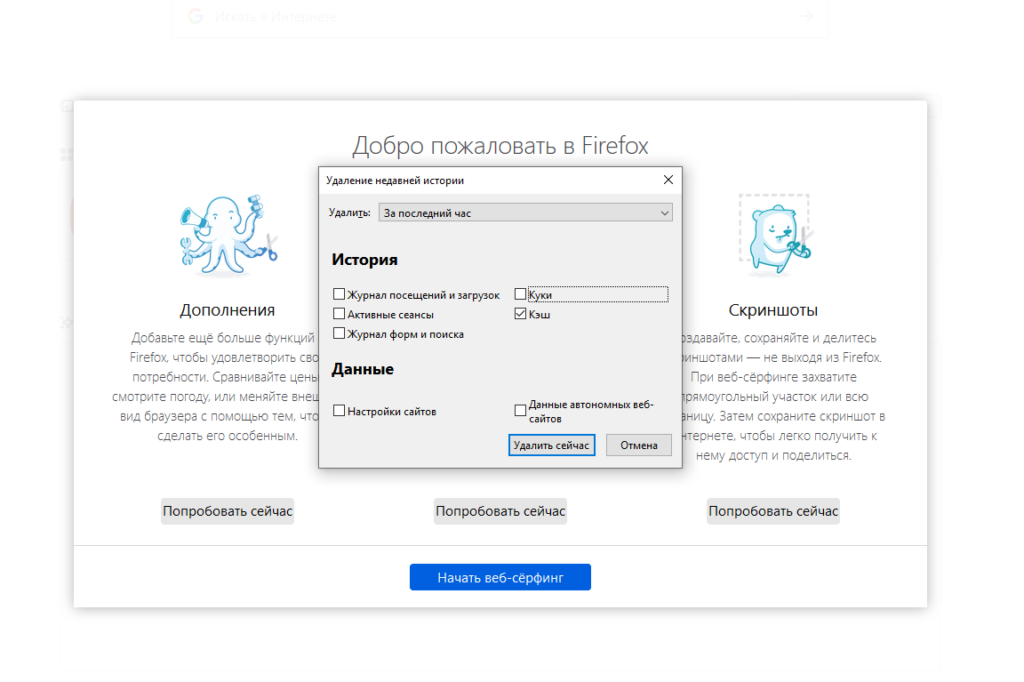
Task: Check Данные автономных веб-сайтов box
Action: coord(520,411)
